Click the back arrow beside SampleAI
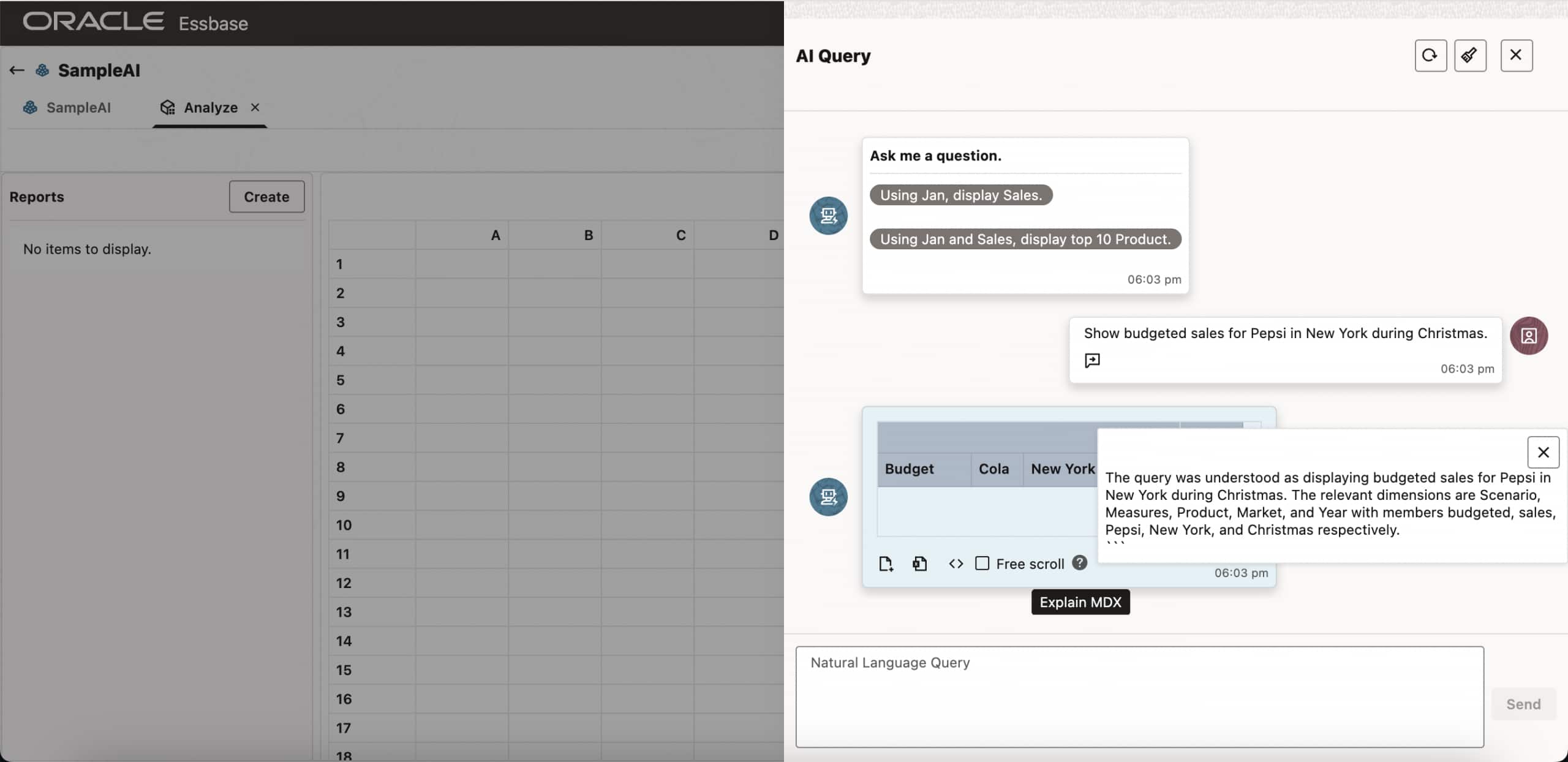1568x762 pixels. [x=16, y=70]
